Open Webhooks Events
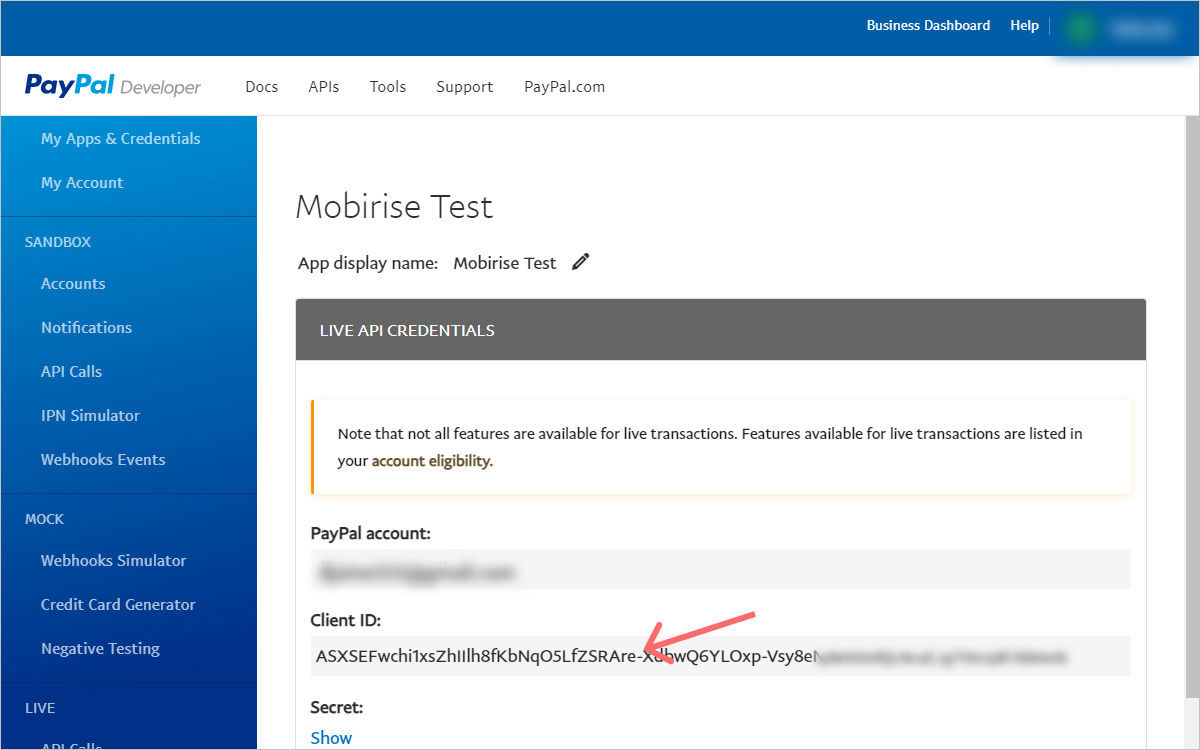The image size is (1200, 750). coord(103,460)
